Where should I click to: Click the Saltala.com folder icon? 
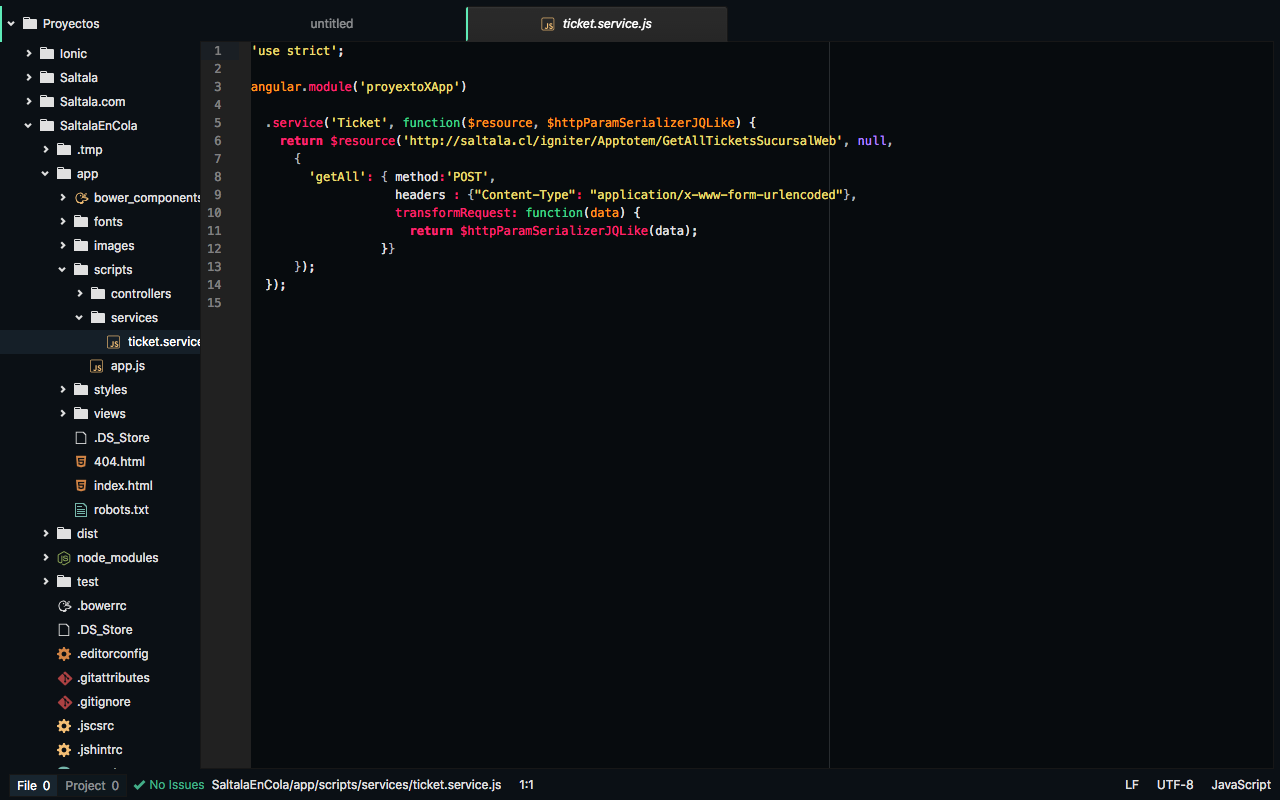46,101
